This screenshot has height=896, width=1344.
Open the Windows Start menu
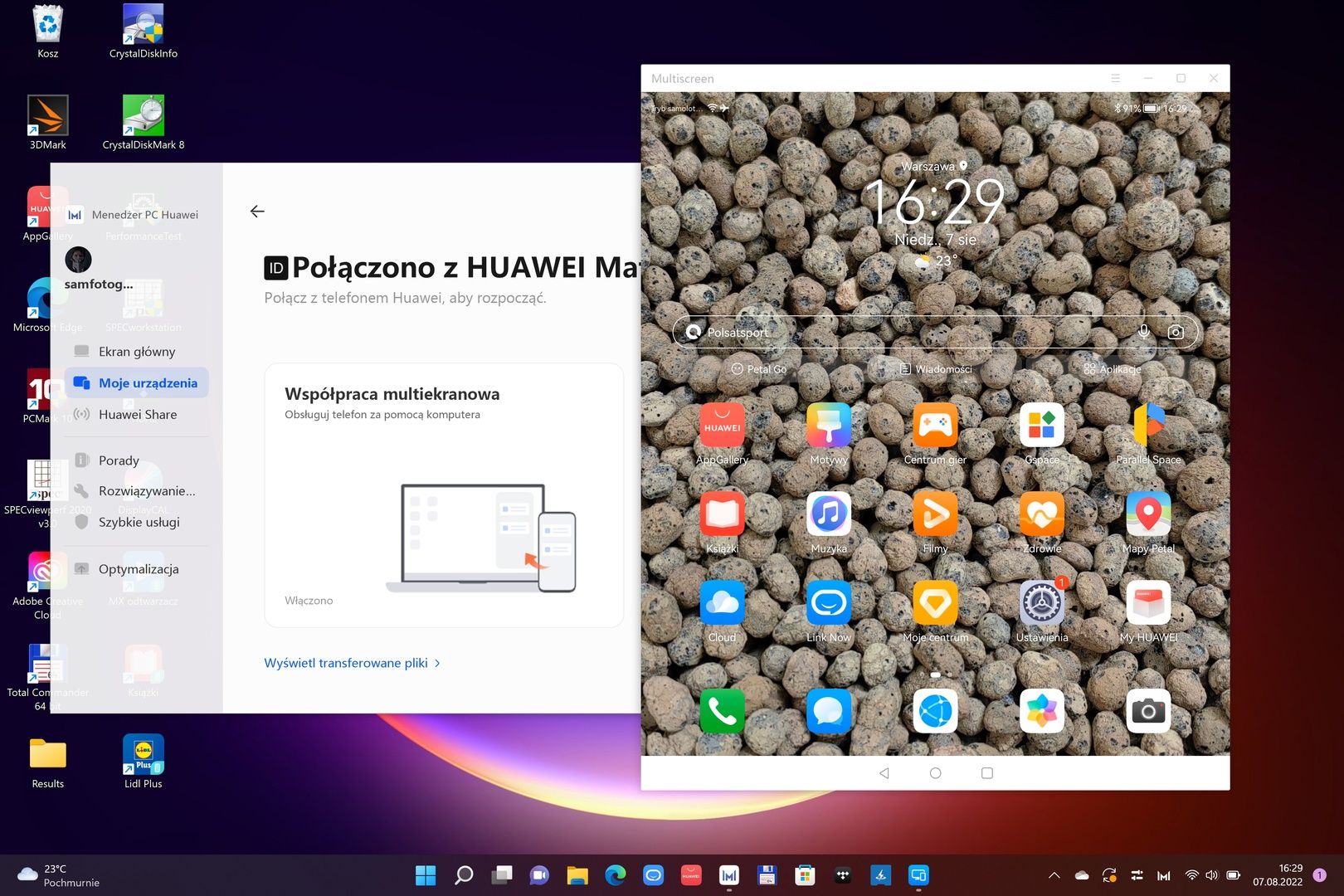(426, 875)
